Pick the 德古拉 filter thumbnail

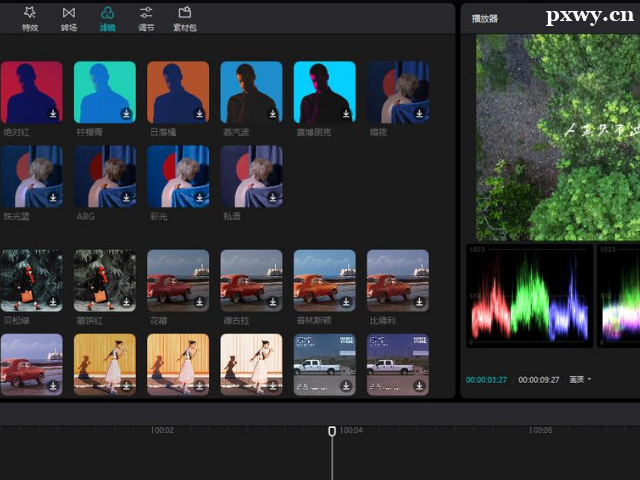pos(251,280)
